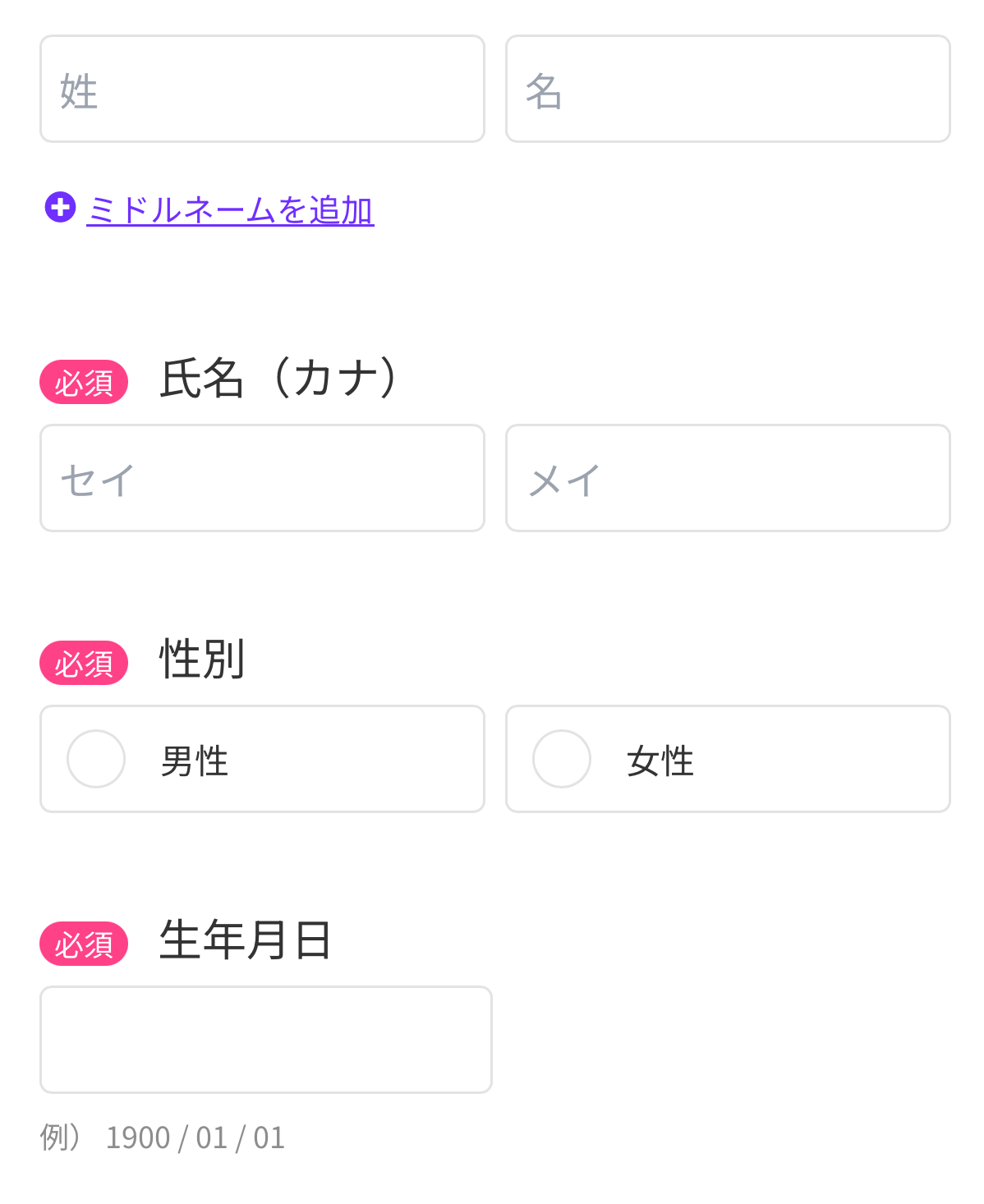Open the ミドルネームを追加 link
The height and width of the screenshot is (1204, 984).
click(x=230, y=210)
